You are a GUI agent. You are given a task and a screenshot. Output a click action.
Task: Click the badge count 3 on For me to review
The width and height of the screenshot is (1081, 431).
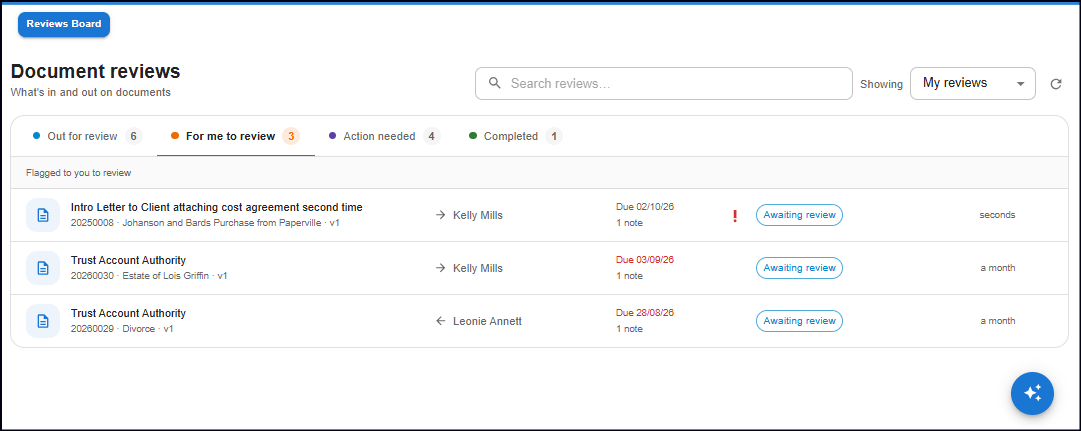[x=291, y=137]
